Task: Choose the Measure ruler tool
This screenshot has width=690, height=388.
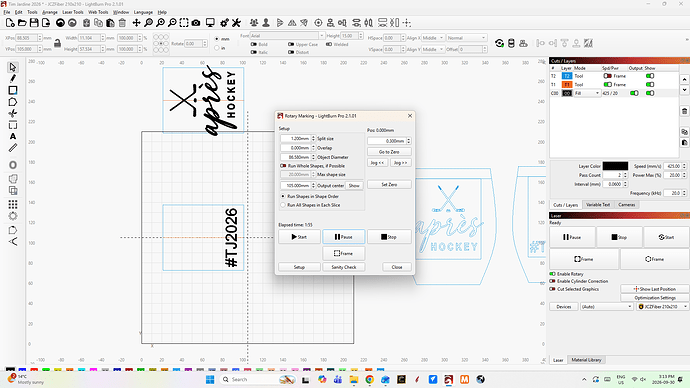Action: point(13,148)
